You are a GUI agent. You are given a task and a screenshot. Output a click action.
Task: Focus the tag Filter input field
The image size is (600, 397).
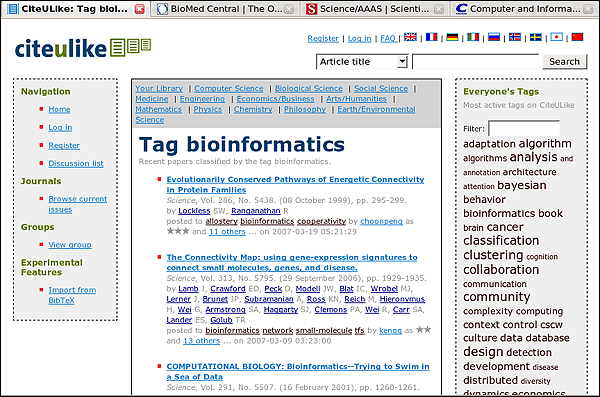click(524, 128)
